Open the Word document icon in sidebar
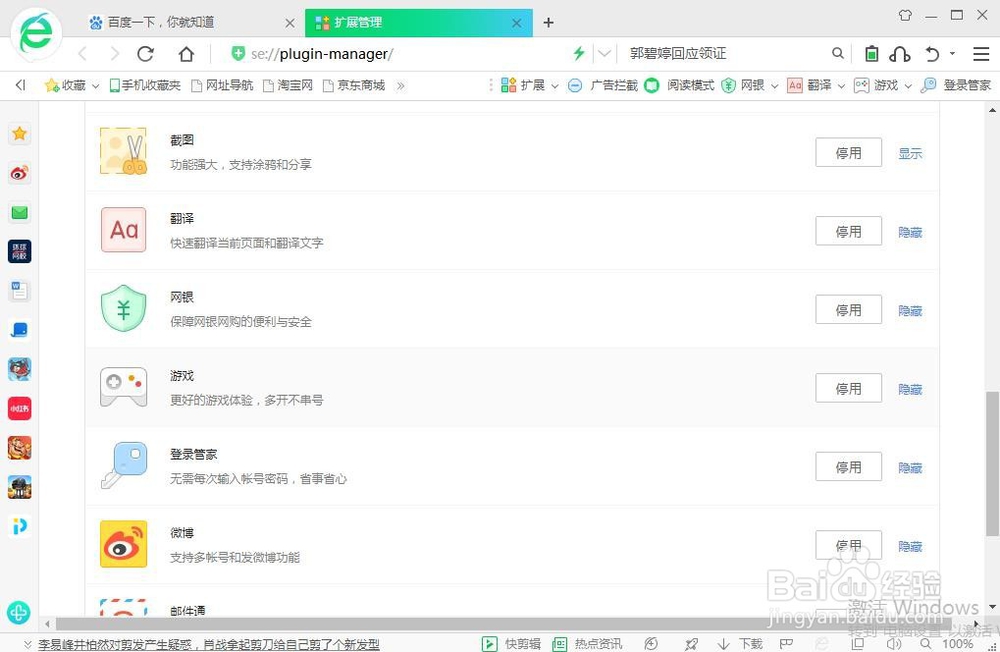This screenshot has width=1000, height=652. point(20,291)
